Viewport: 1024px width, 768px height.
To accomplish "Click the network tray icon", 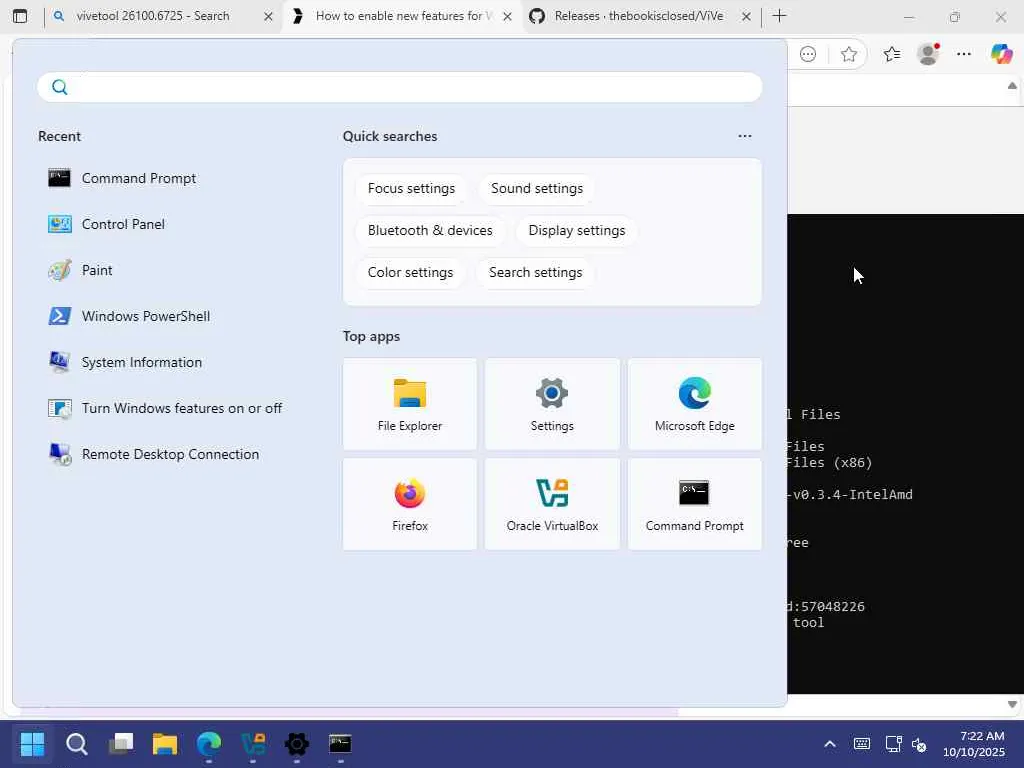I will point(893,744).
